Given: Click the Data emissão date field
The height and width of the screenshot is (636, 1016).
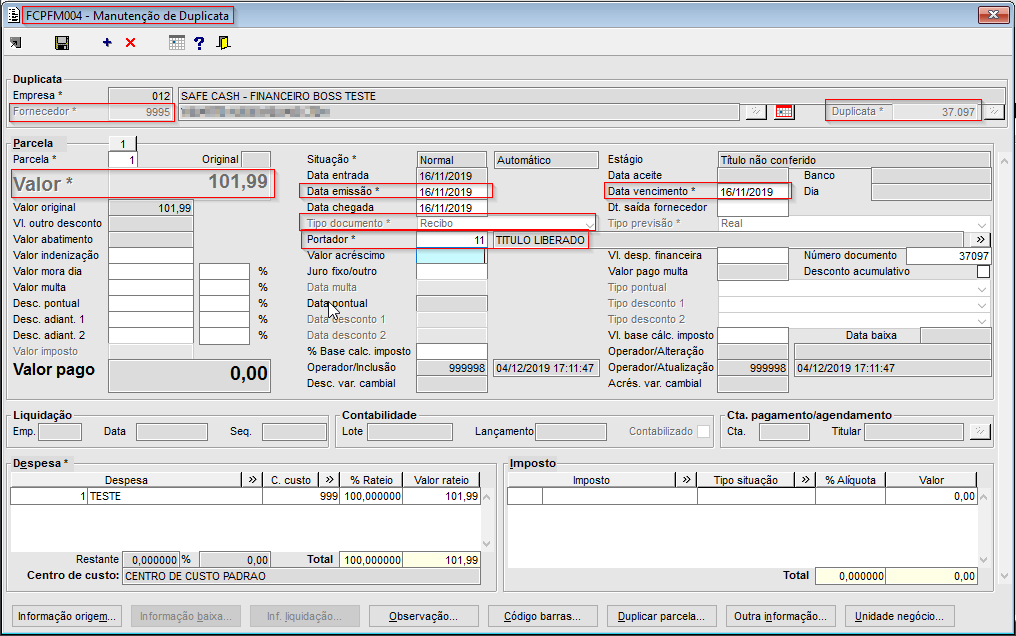Looking at the screenshot, I should (452, 192).
